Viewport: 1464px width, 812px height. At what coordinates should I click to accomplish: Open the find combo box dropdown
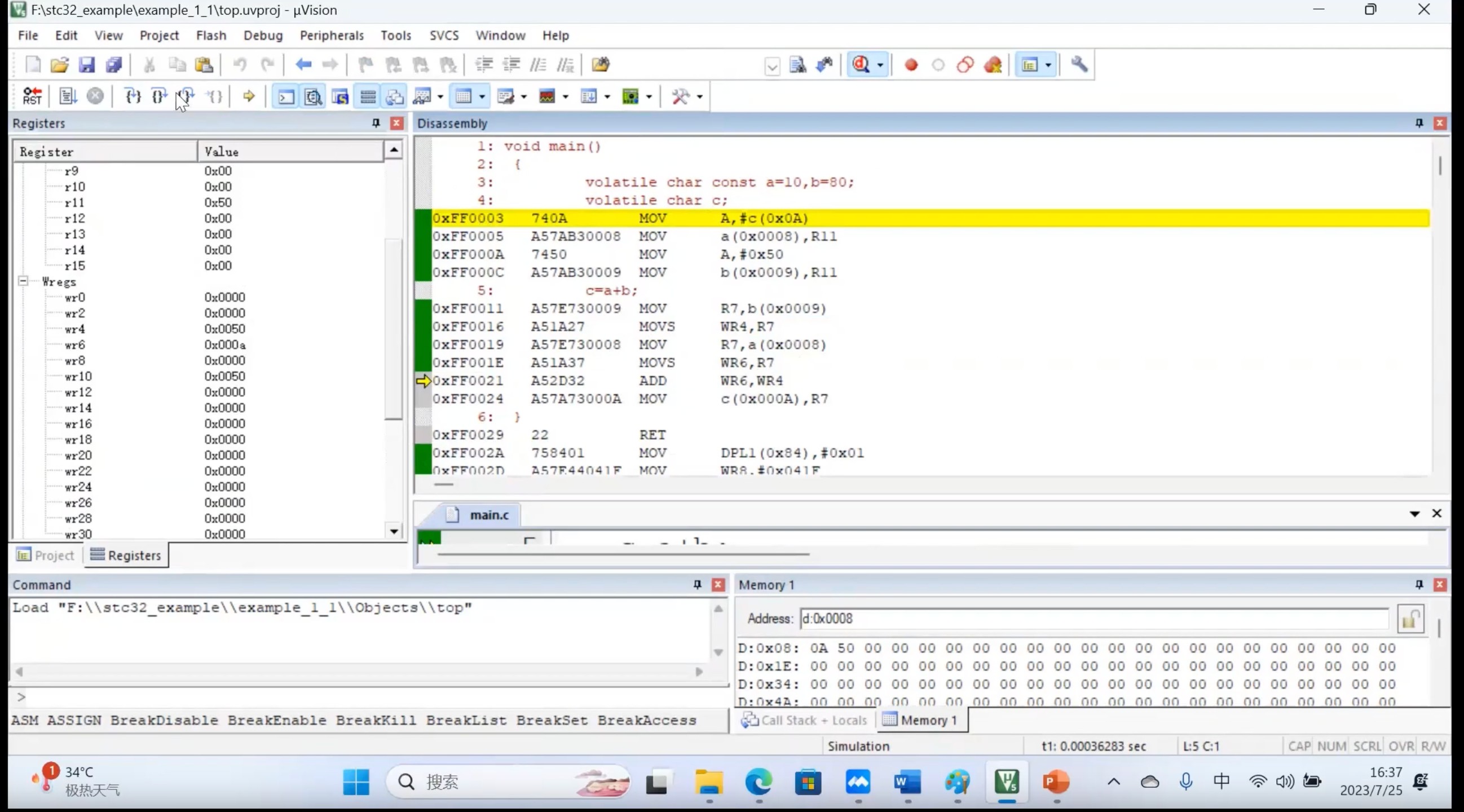(x=772, y=67)
